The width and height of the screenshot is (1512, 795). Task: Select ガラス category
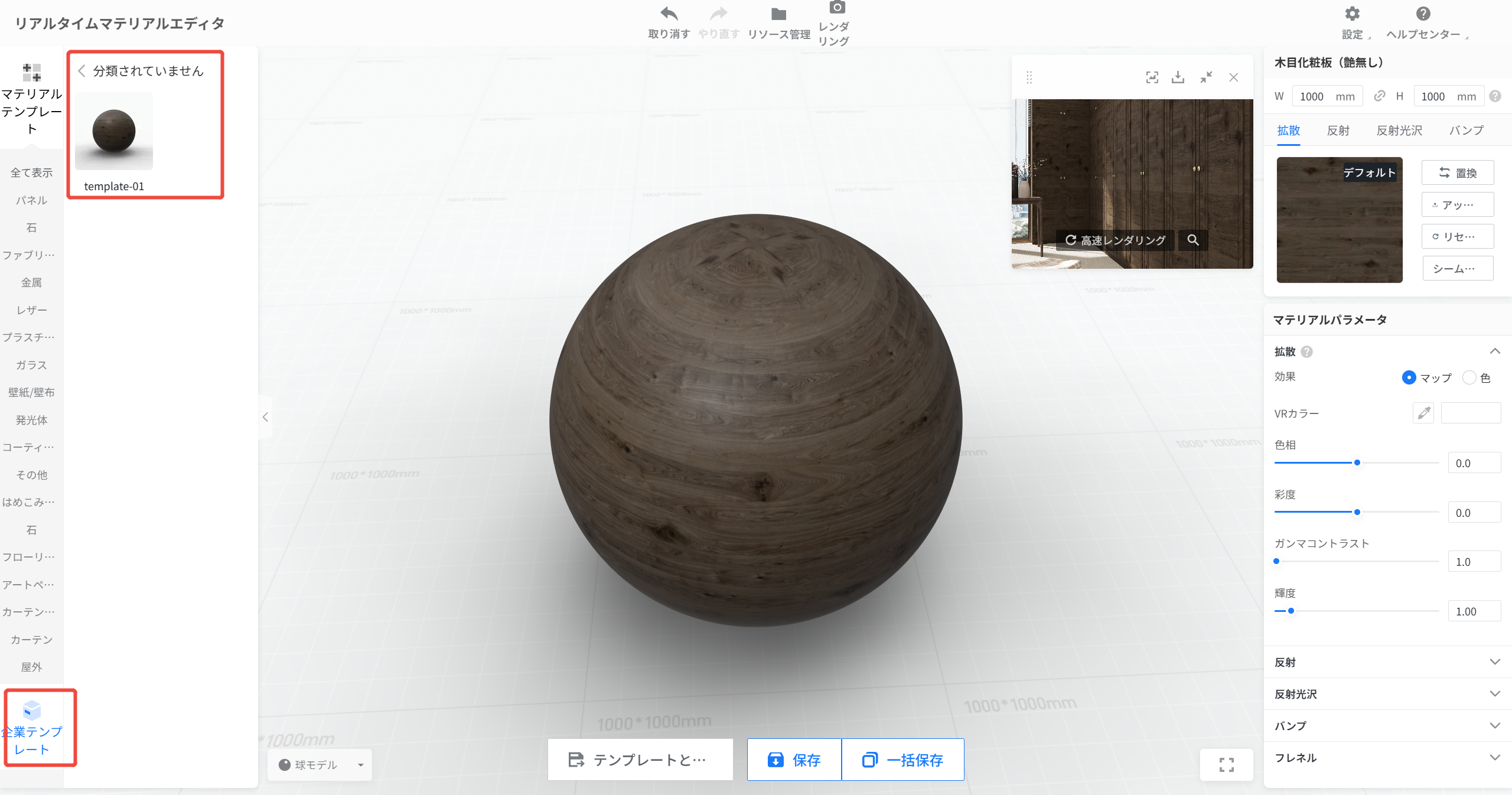32,365
